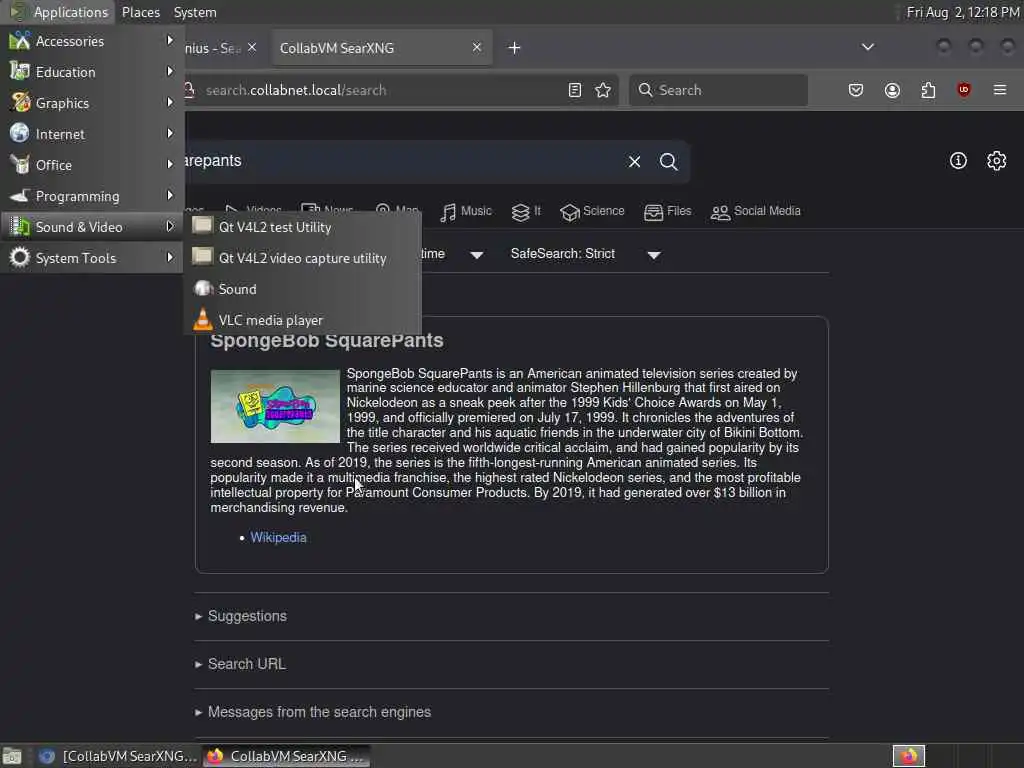Open the Office submenu
This screenshot has height=768, width=1024.
click(x=91, y=165)
